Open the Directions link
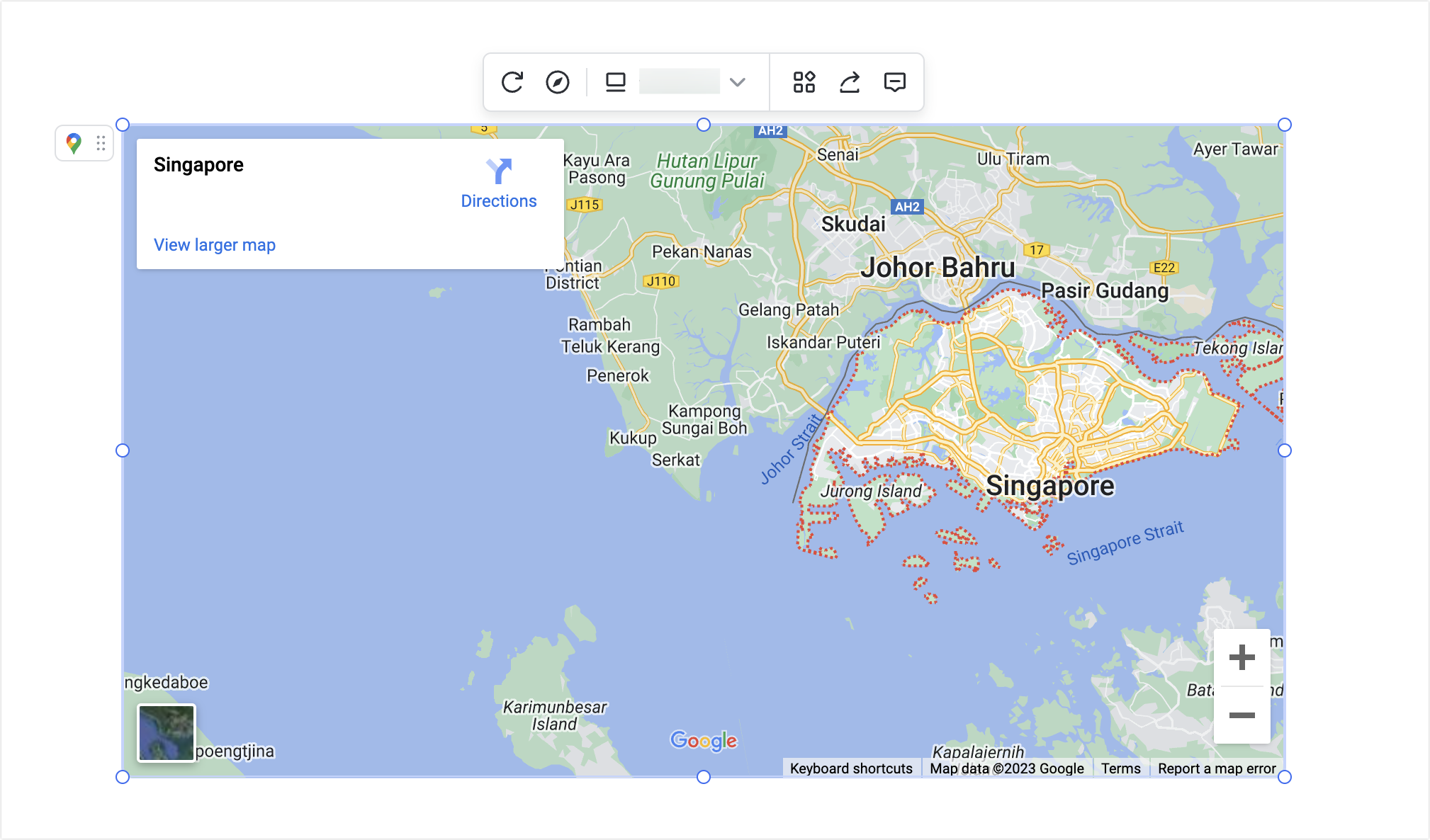1430x840 pixels. (x=499, y=200)
